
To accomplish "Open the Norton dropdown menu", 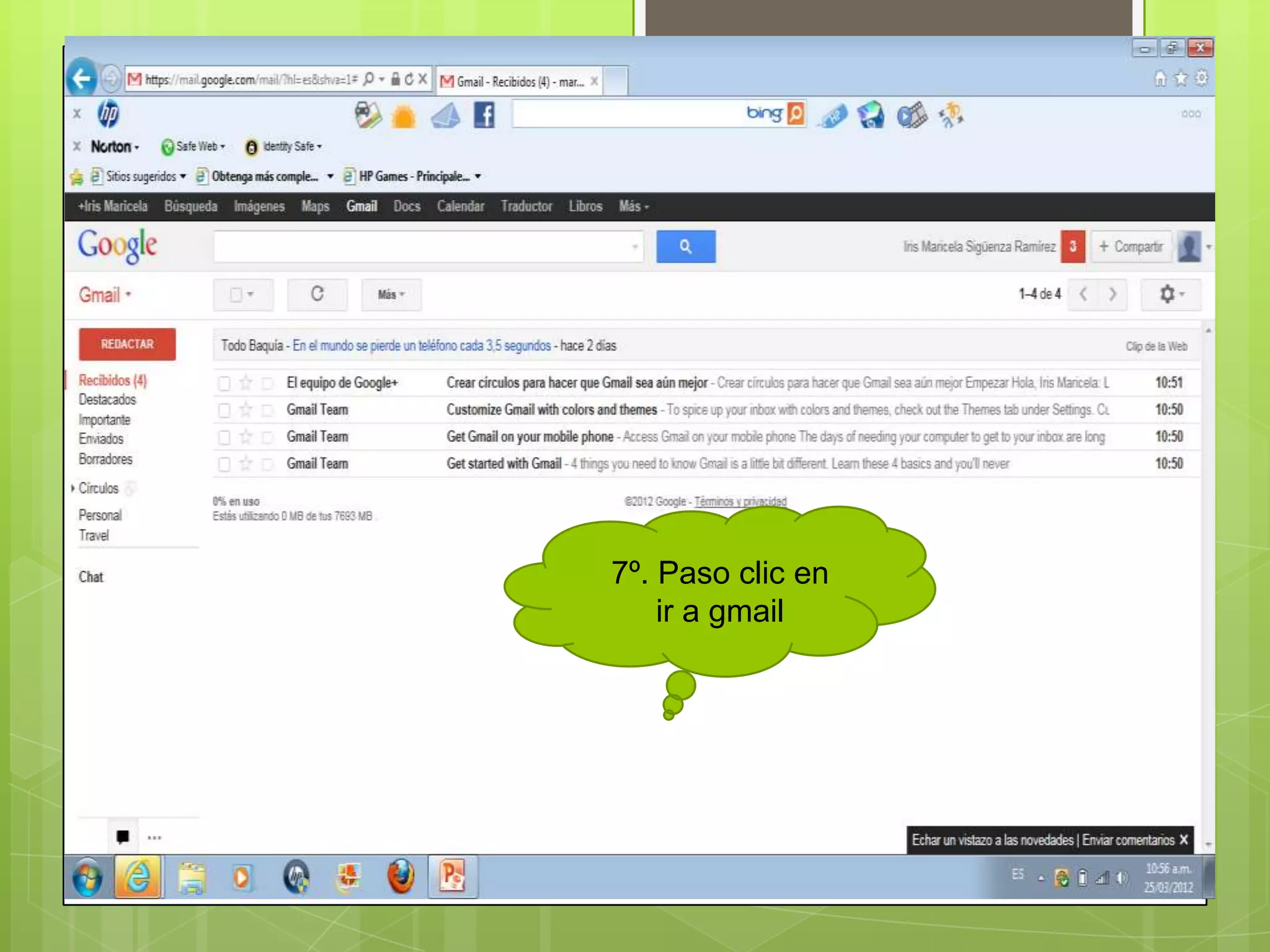I will click(x=115, y=146).
